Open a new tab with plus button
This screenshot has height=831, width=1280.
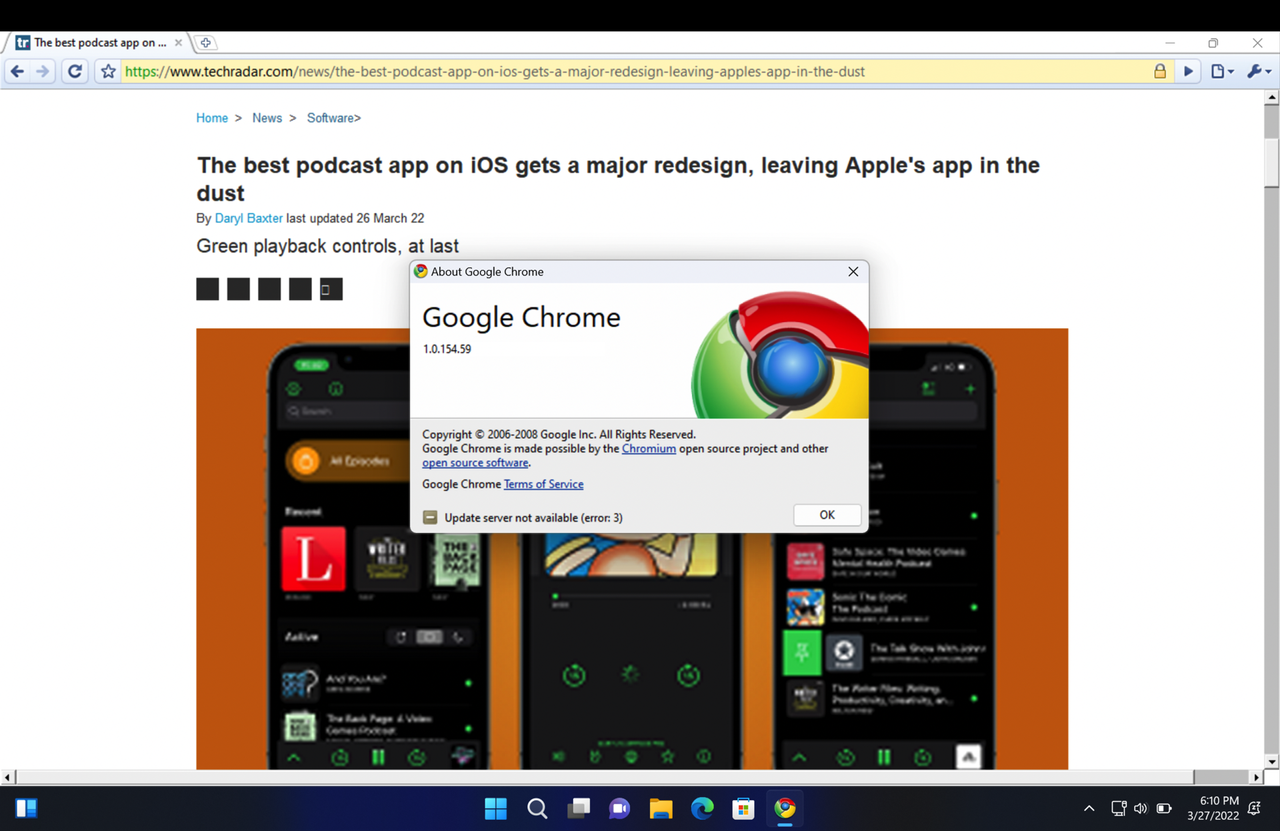tap(205, 43)
